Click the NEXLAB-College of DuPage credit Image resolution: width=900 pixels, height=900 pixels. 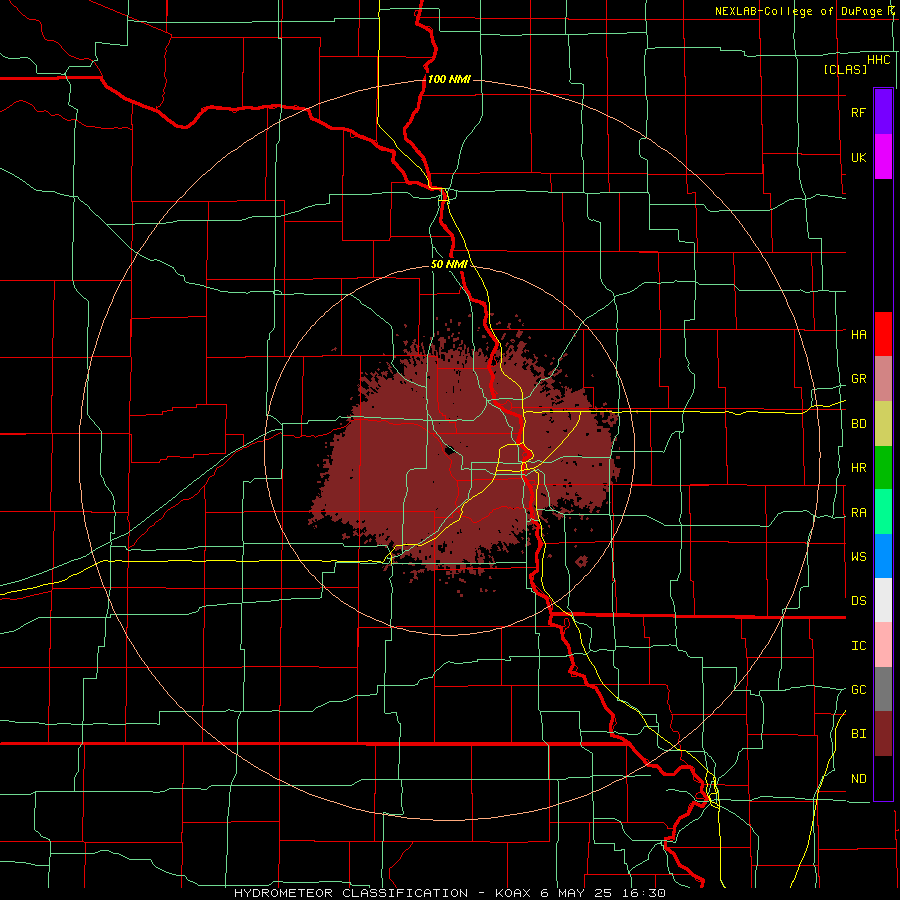tap(802, 11)
